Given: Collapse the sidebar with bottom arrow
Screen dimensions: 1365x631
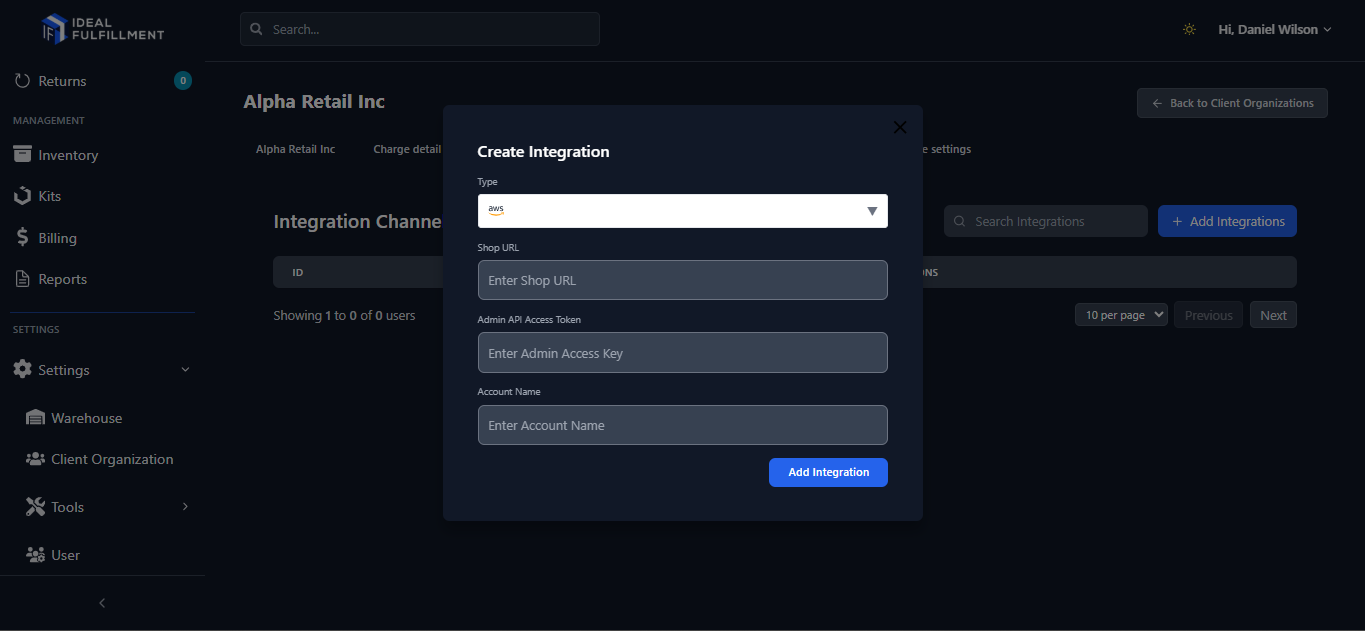Looking at the screenshot, I should tap(102, 603).
